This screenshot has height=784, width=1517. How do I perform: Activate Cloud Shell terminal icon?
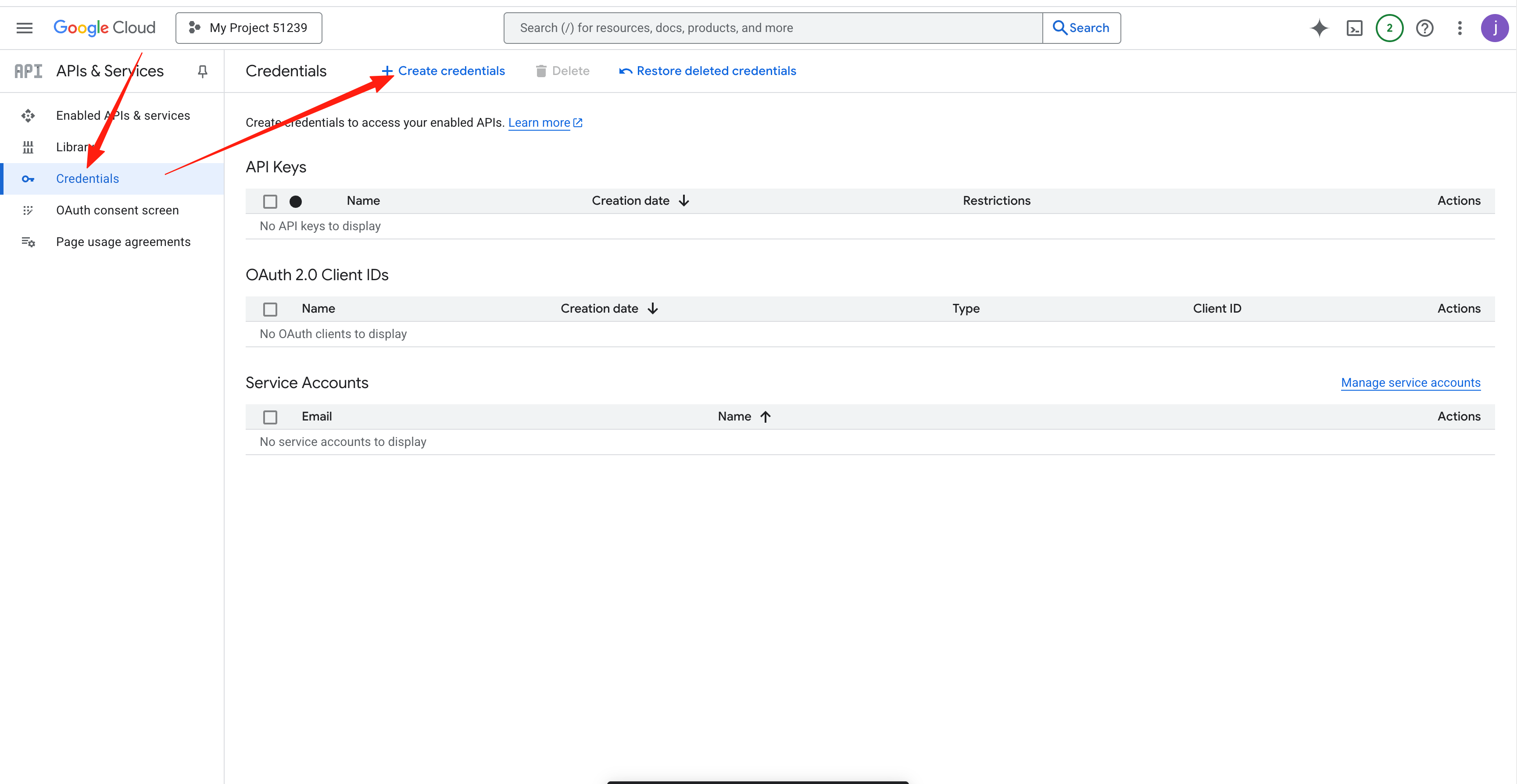1355,28
